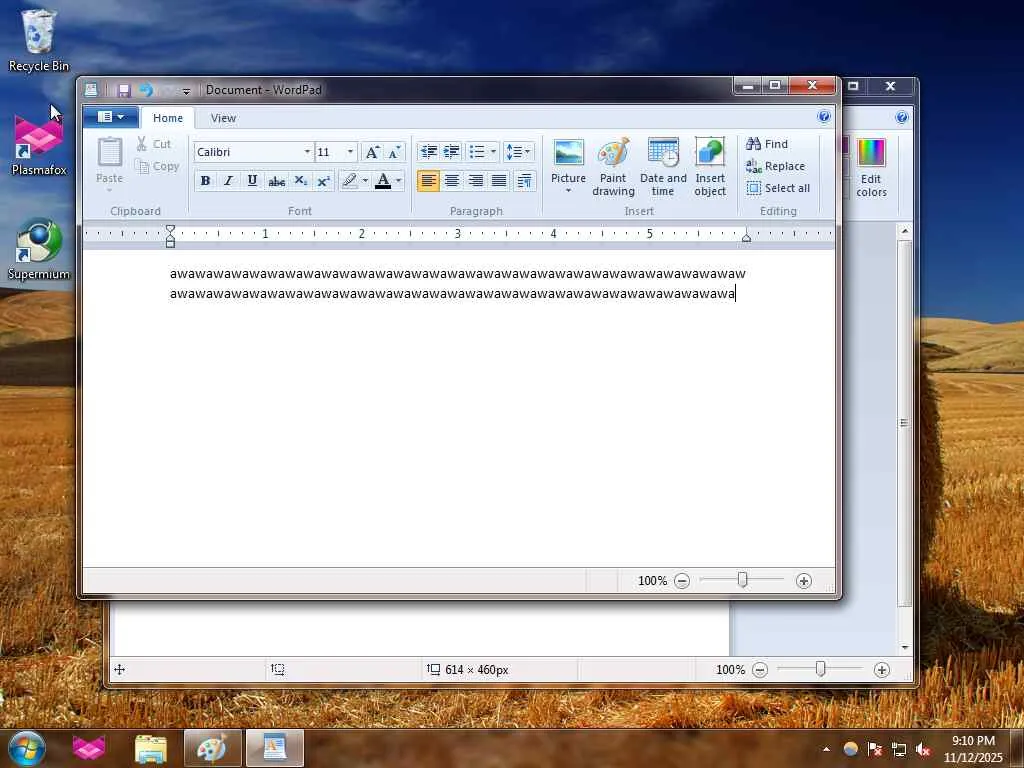Click the Find button
Viewport: 1024px width, 768px height.
tap(767, 144)
